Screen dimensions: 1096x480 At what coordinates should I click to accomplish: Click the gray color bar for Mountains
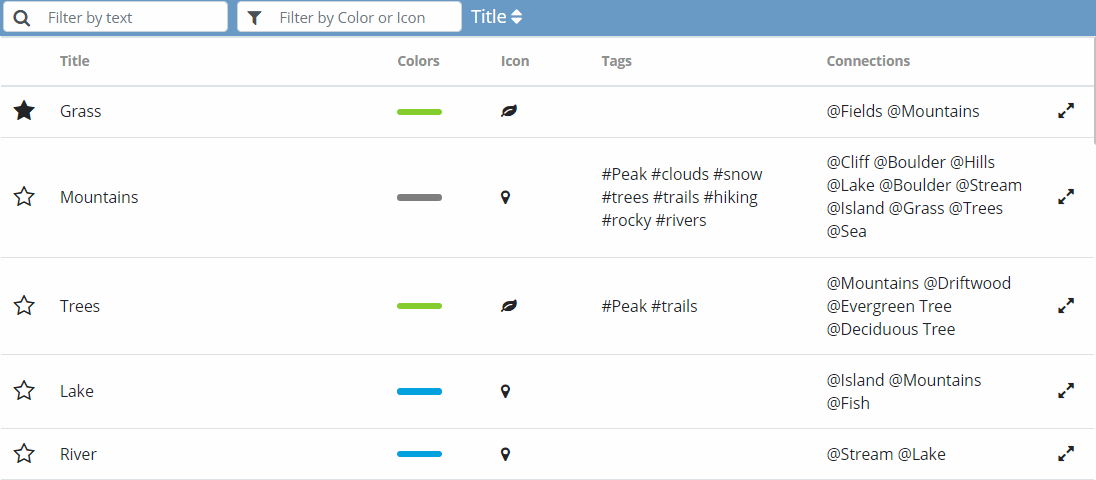(x=419, y=198)
